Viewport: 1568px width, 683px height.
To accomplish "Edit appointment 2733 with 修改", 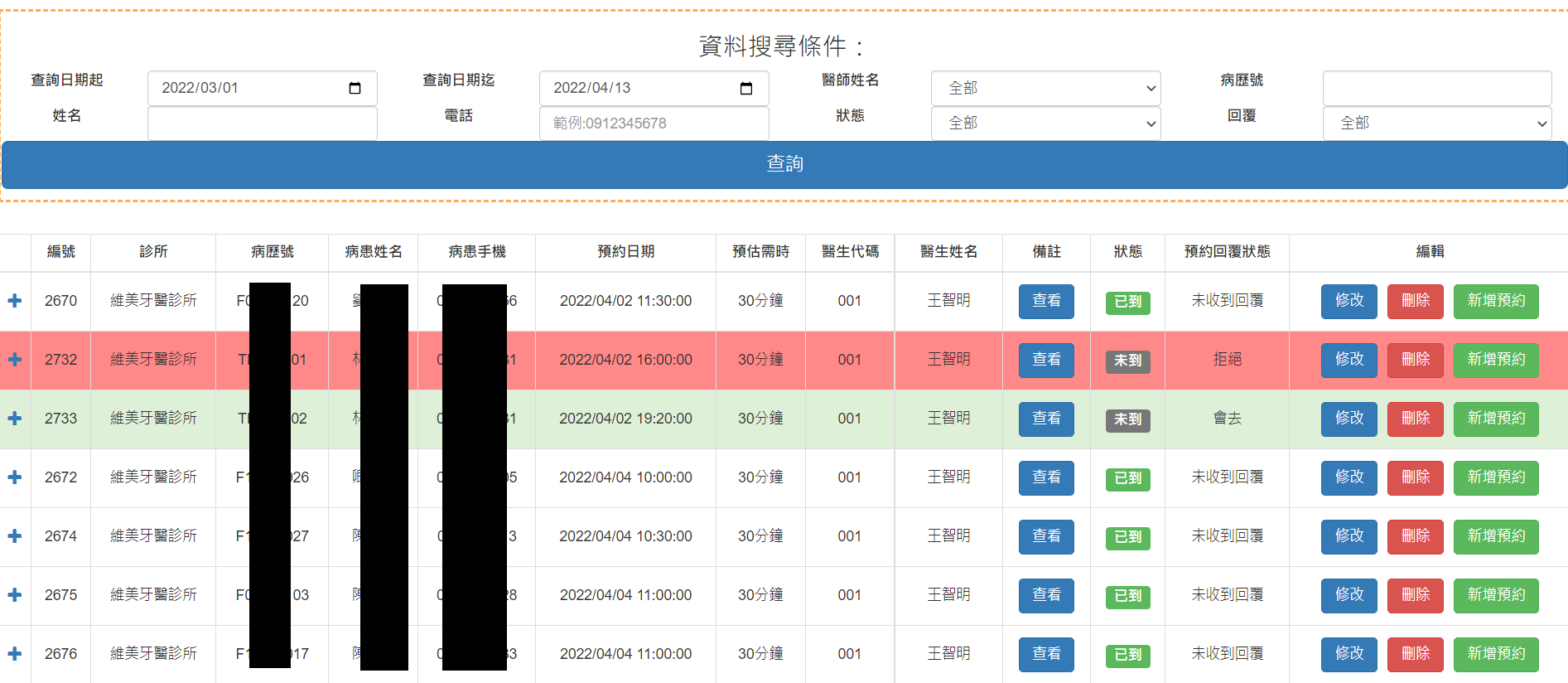I will [1348, 419].
